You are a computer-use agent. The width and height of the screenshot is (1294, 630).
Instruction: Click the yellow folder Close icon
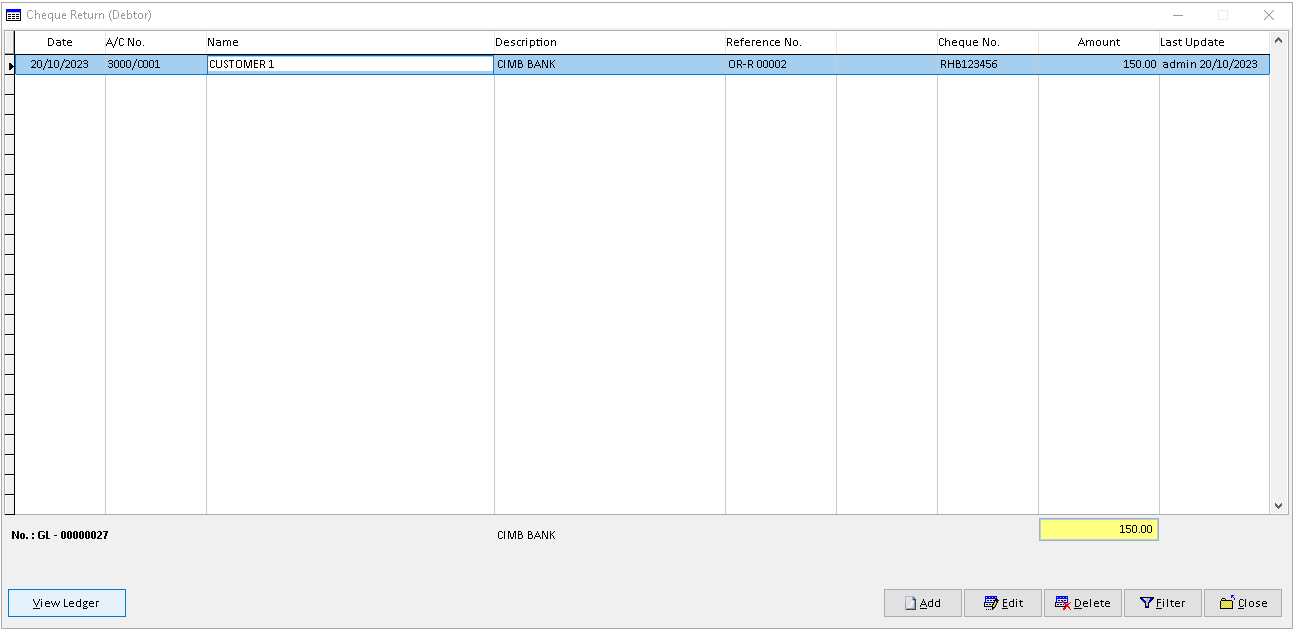coord(1228,603)
